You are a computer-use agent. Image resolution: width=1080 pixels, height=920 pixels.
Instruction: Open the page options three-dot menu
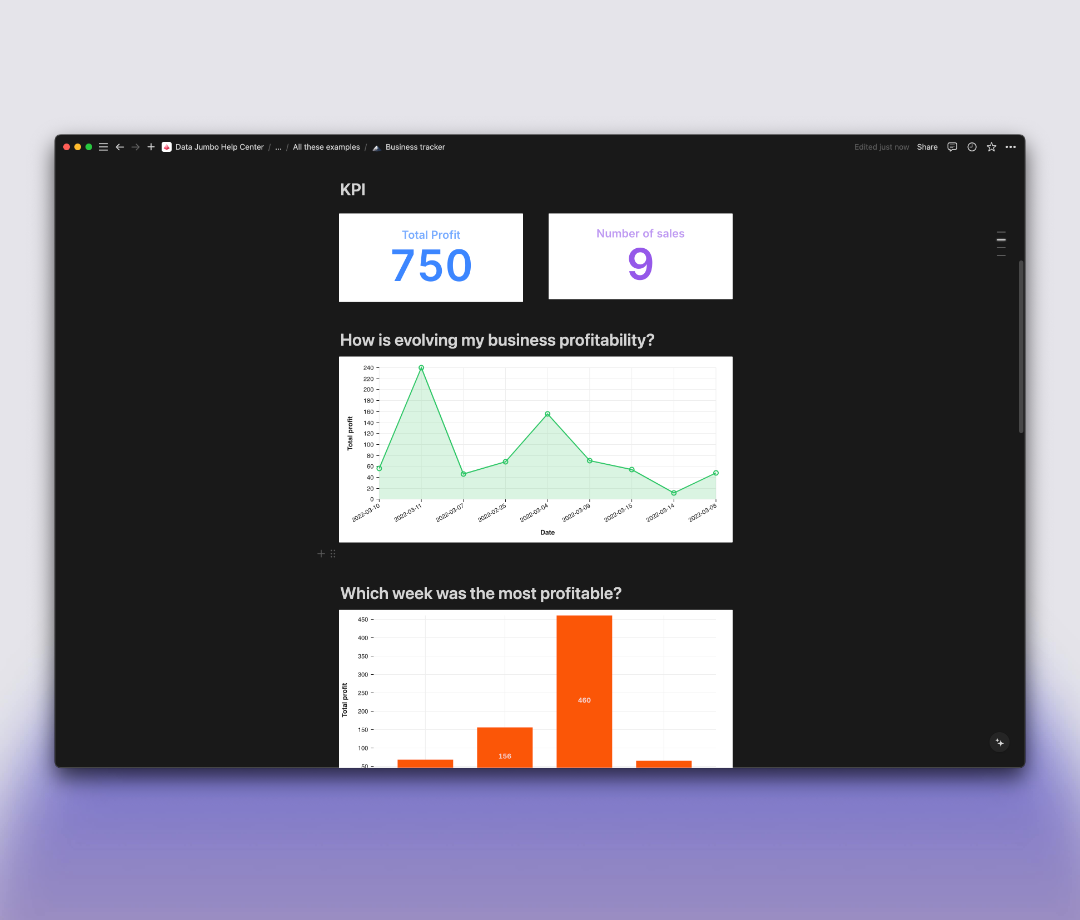1010,147
